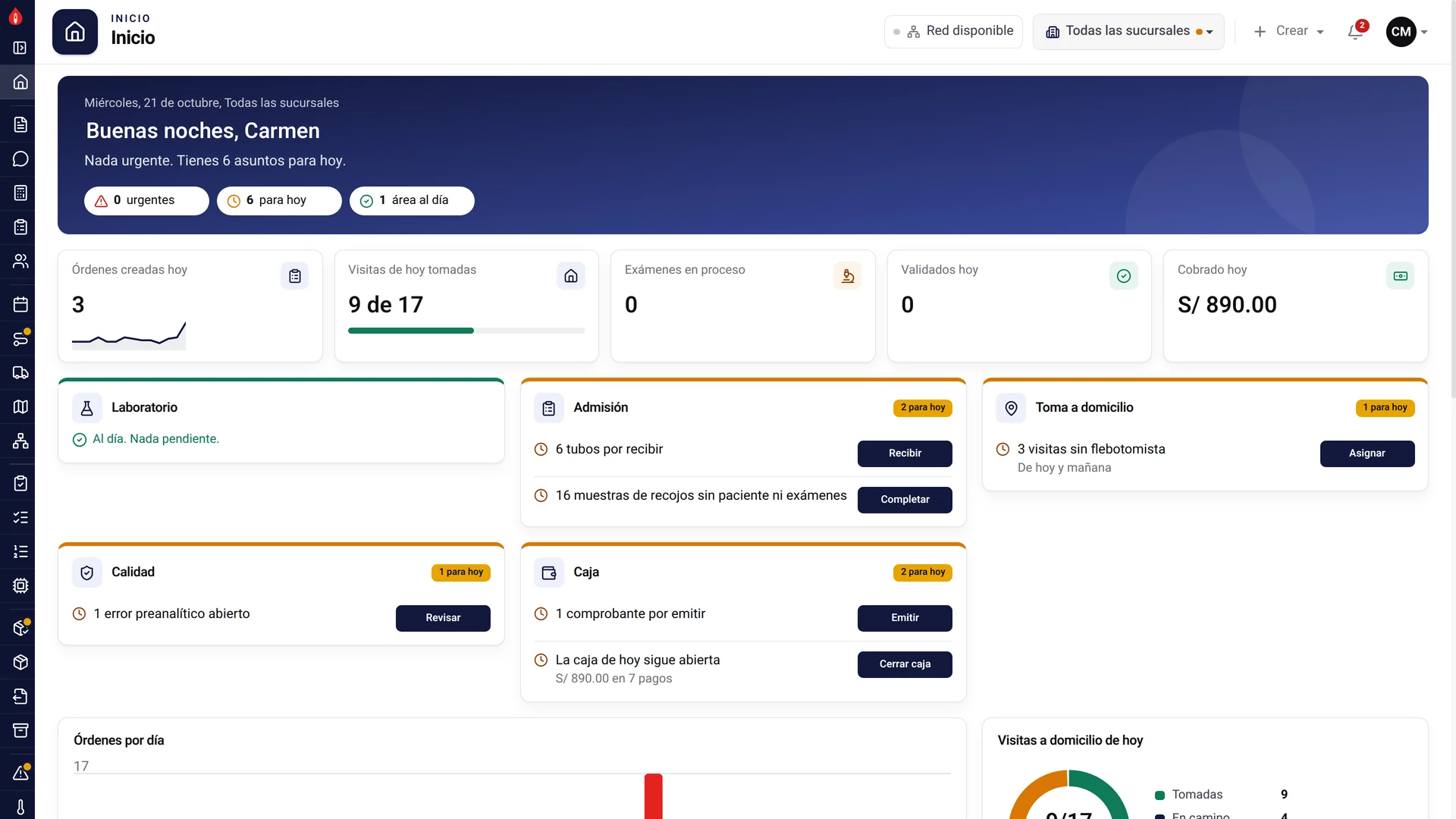Open the CM user avatar menu

[1407, 31]
